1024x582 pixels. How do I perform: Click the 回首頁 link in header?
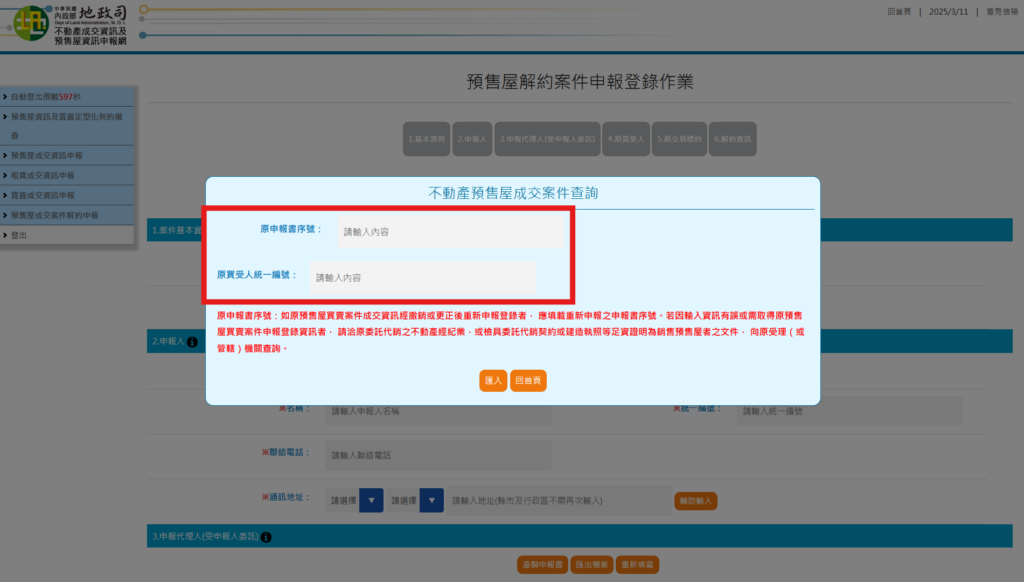coord(900,12)
